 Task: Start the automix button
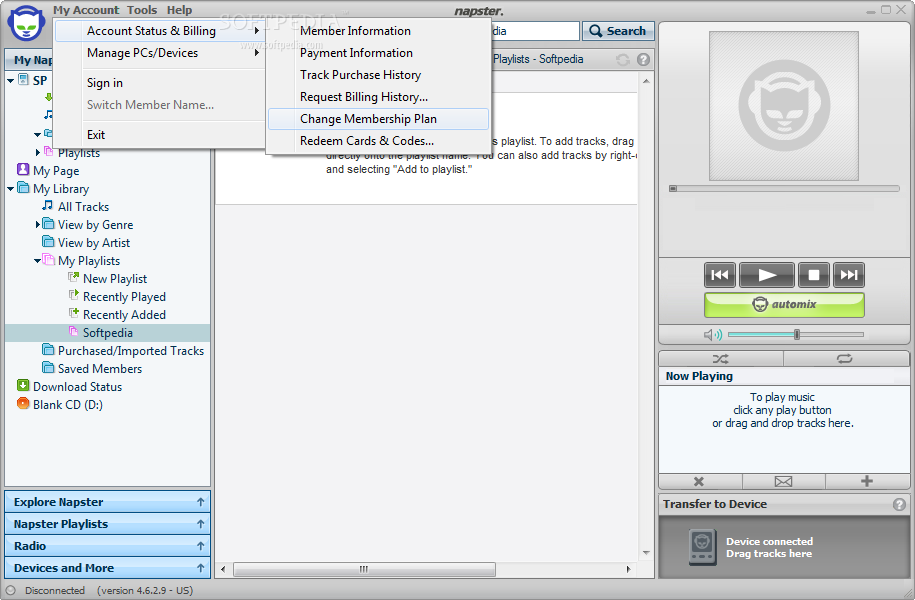coord(784,305)
